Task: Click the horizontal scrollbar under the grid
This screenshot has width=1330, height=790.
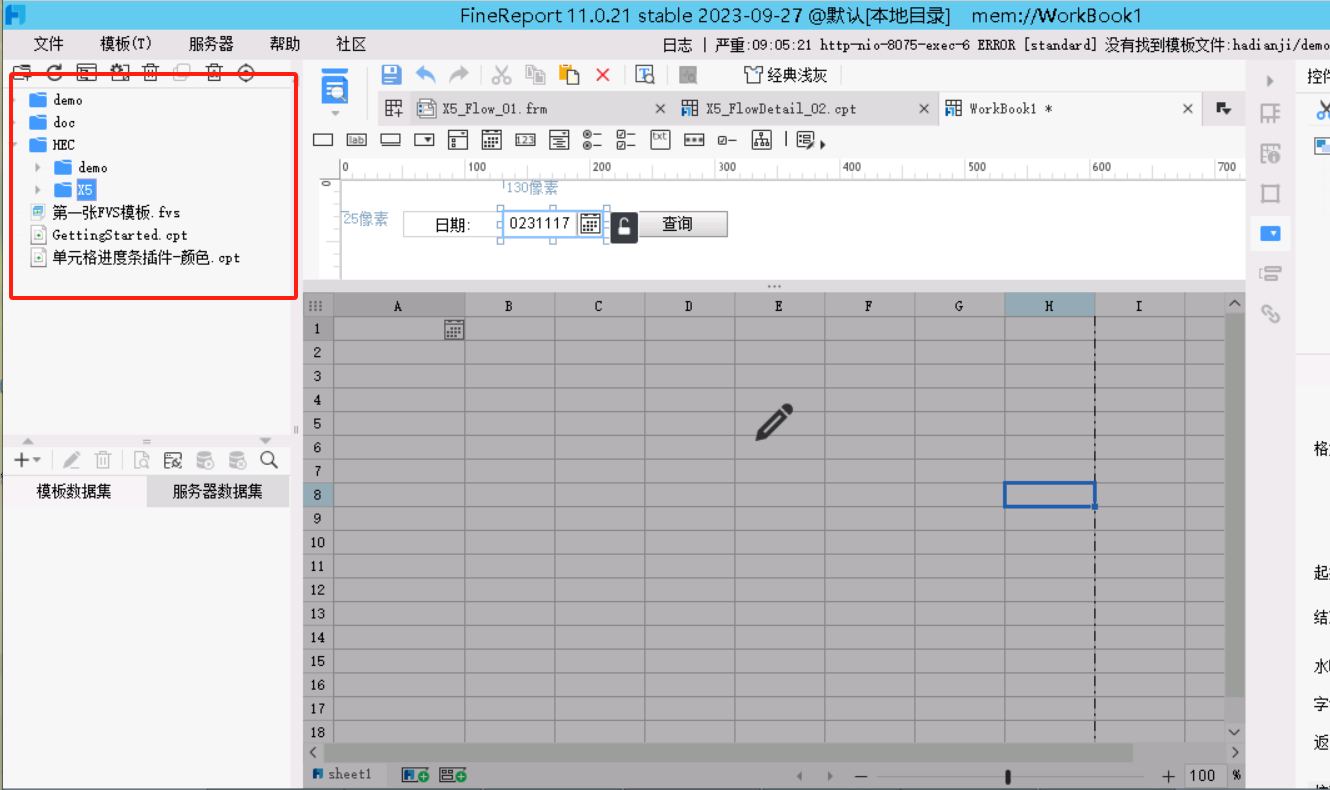Action: [729, 752]
